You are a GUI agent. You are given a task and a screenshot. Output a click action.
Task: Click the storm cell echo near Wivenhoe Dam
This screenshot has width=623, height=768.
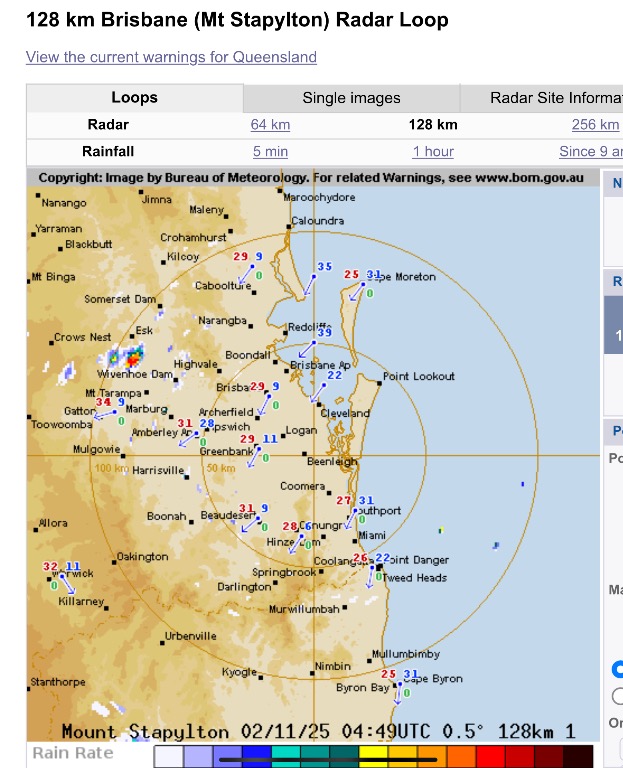pos(127,355)
